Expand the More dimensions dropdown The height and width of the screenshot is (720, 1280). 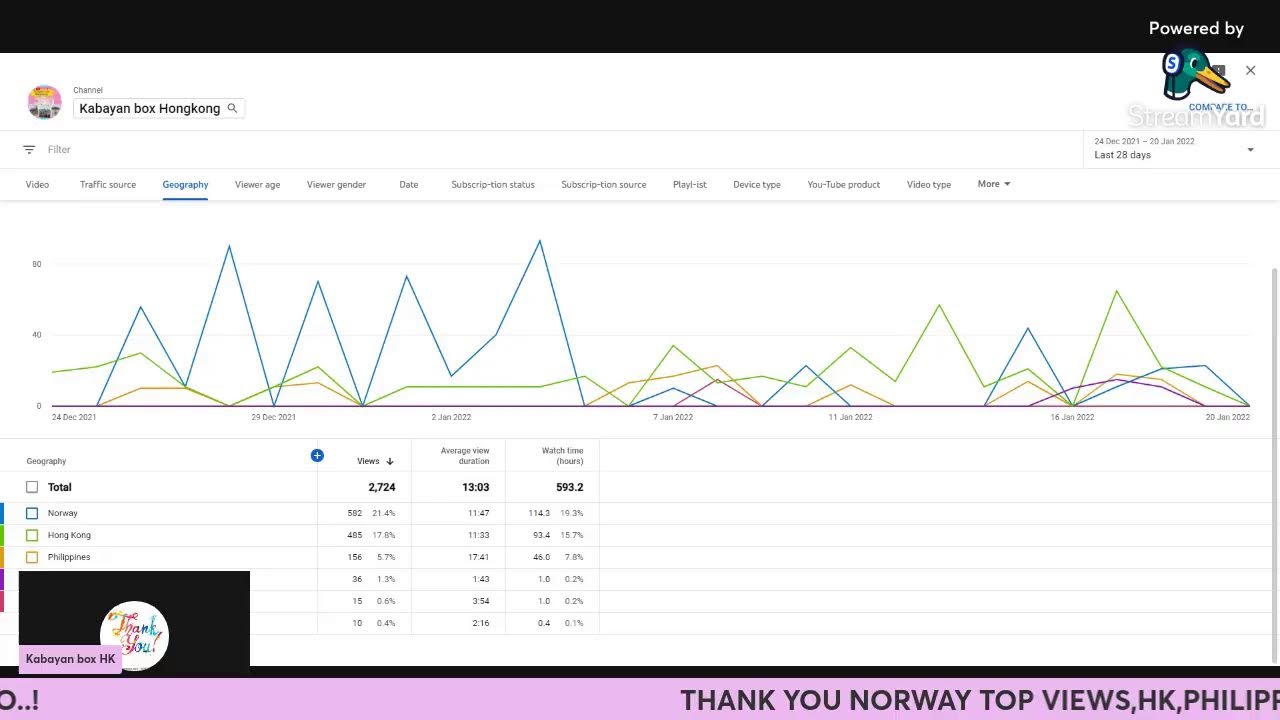coord(994,184)
